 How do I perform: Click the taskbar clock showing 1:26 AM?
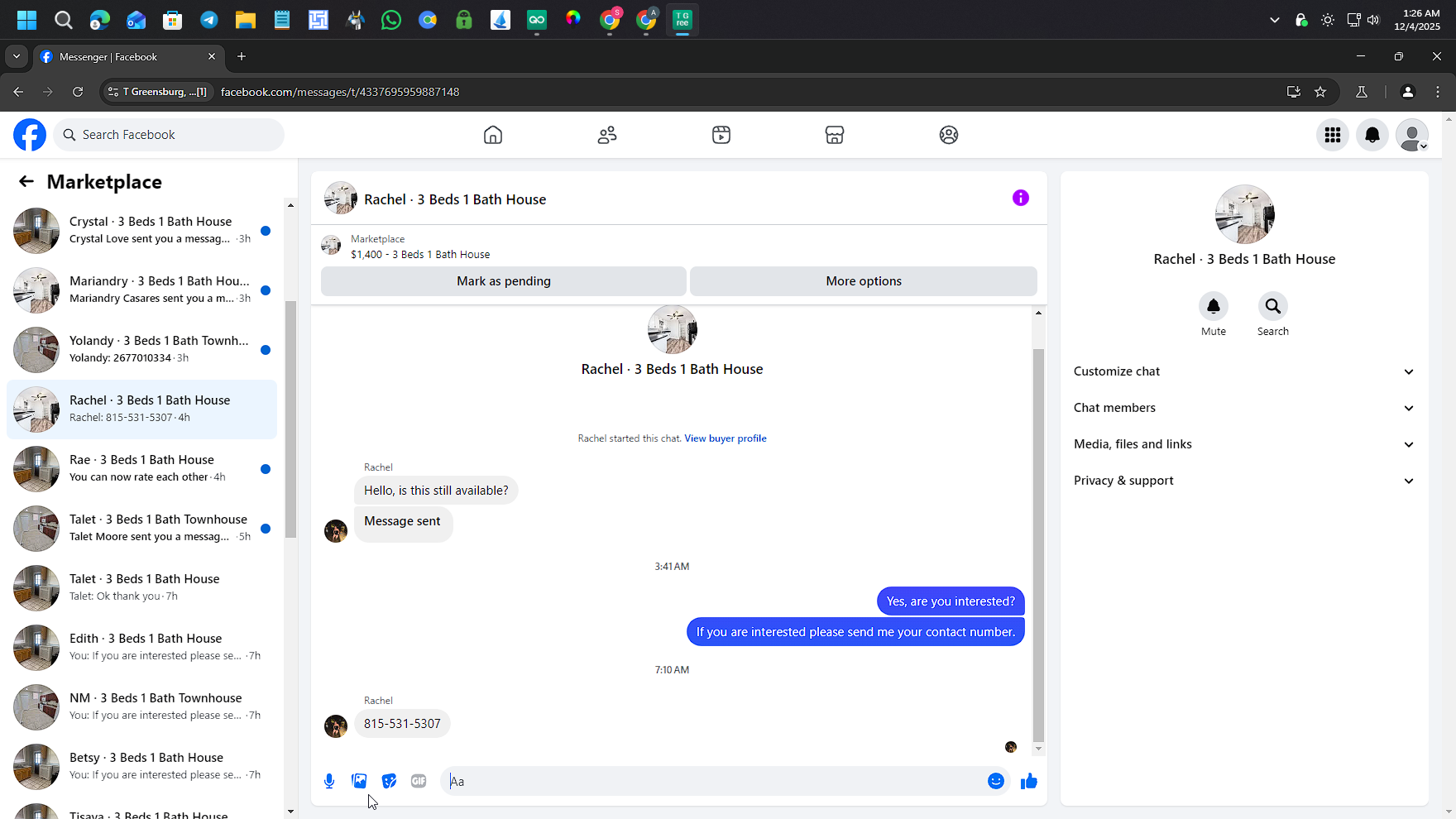tap(1417, 20)
